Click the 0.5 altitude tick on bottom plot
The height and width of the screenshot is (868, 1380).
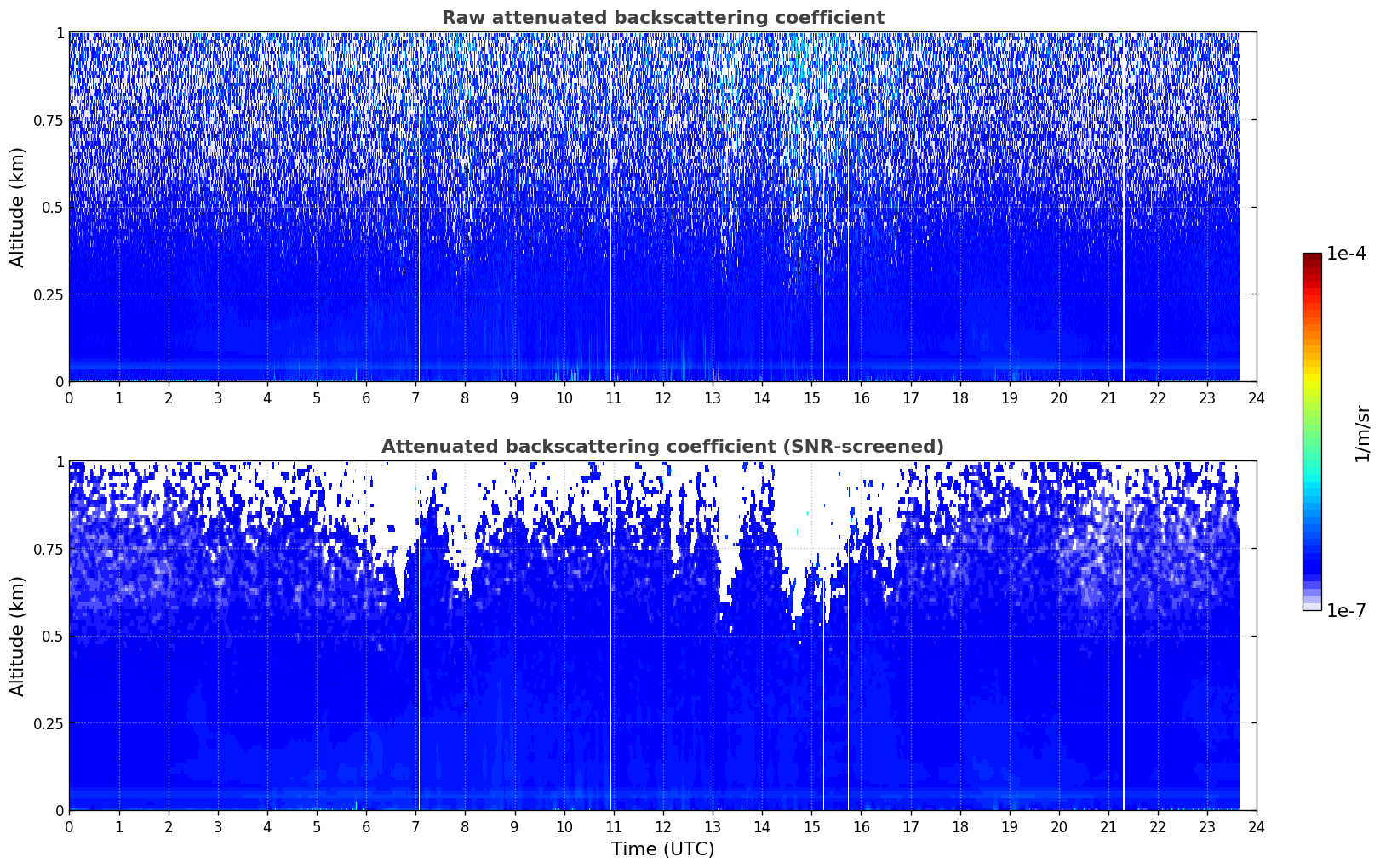tap(53, 636)
